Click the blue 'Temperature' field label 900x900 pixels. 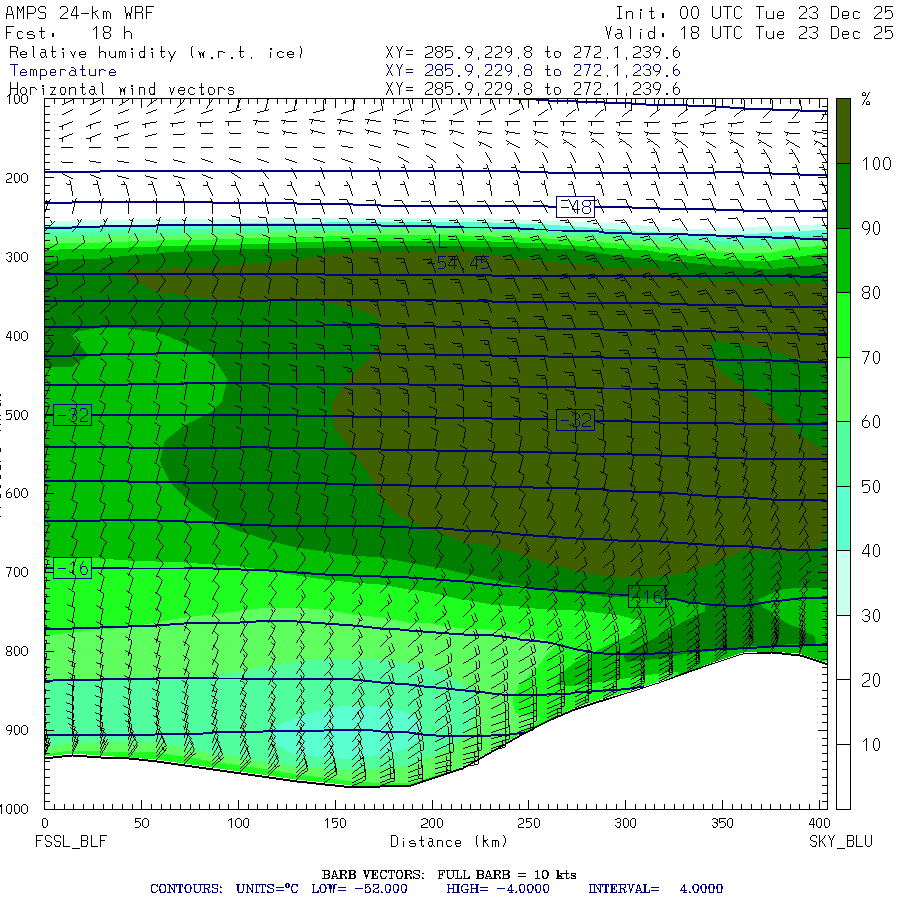[x=63, y=71]
